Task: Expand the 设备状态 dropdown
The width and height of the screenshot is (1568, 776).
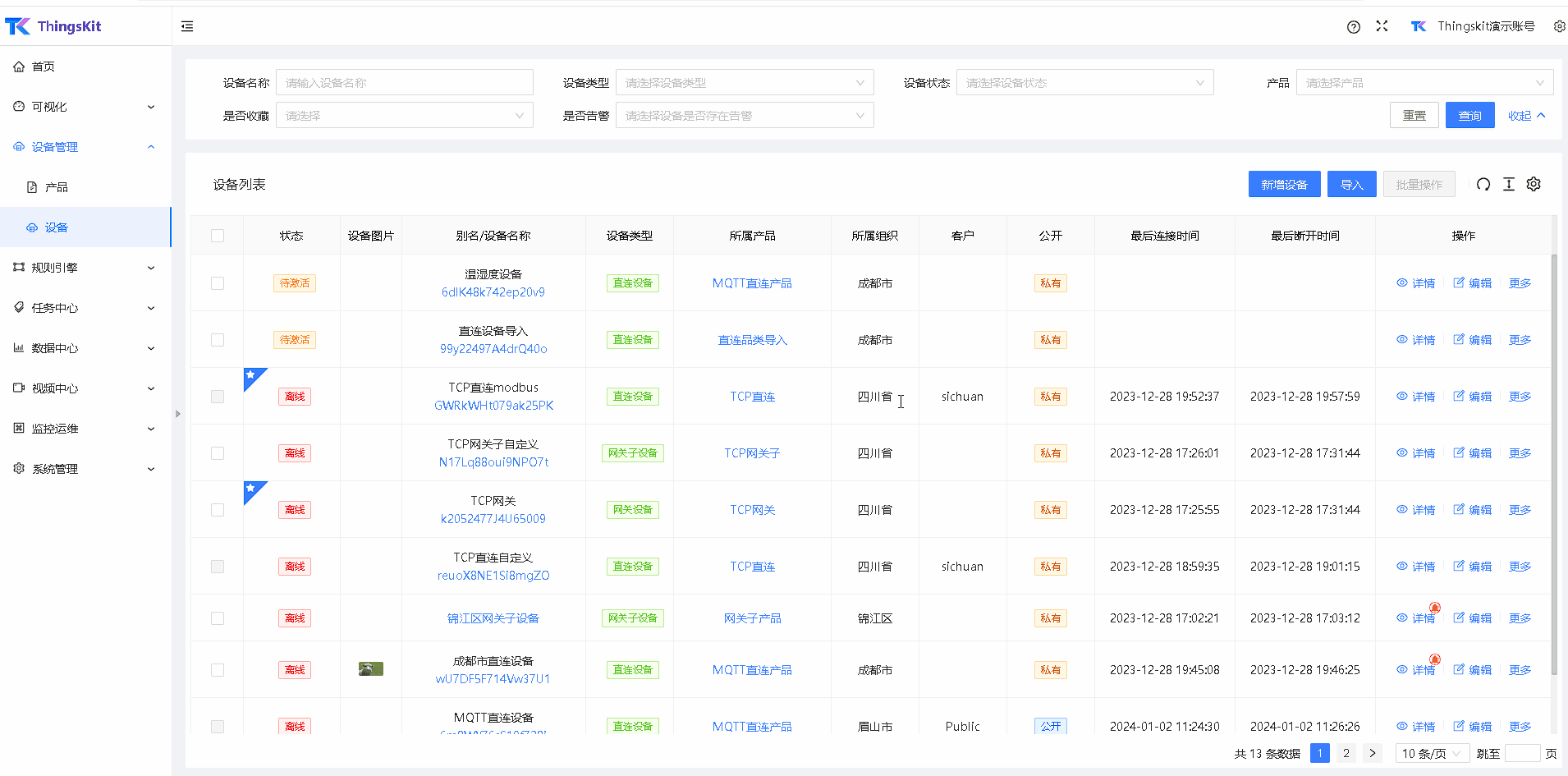Action: click(x=1084, y=83)
